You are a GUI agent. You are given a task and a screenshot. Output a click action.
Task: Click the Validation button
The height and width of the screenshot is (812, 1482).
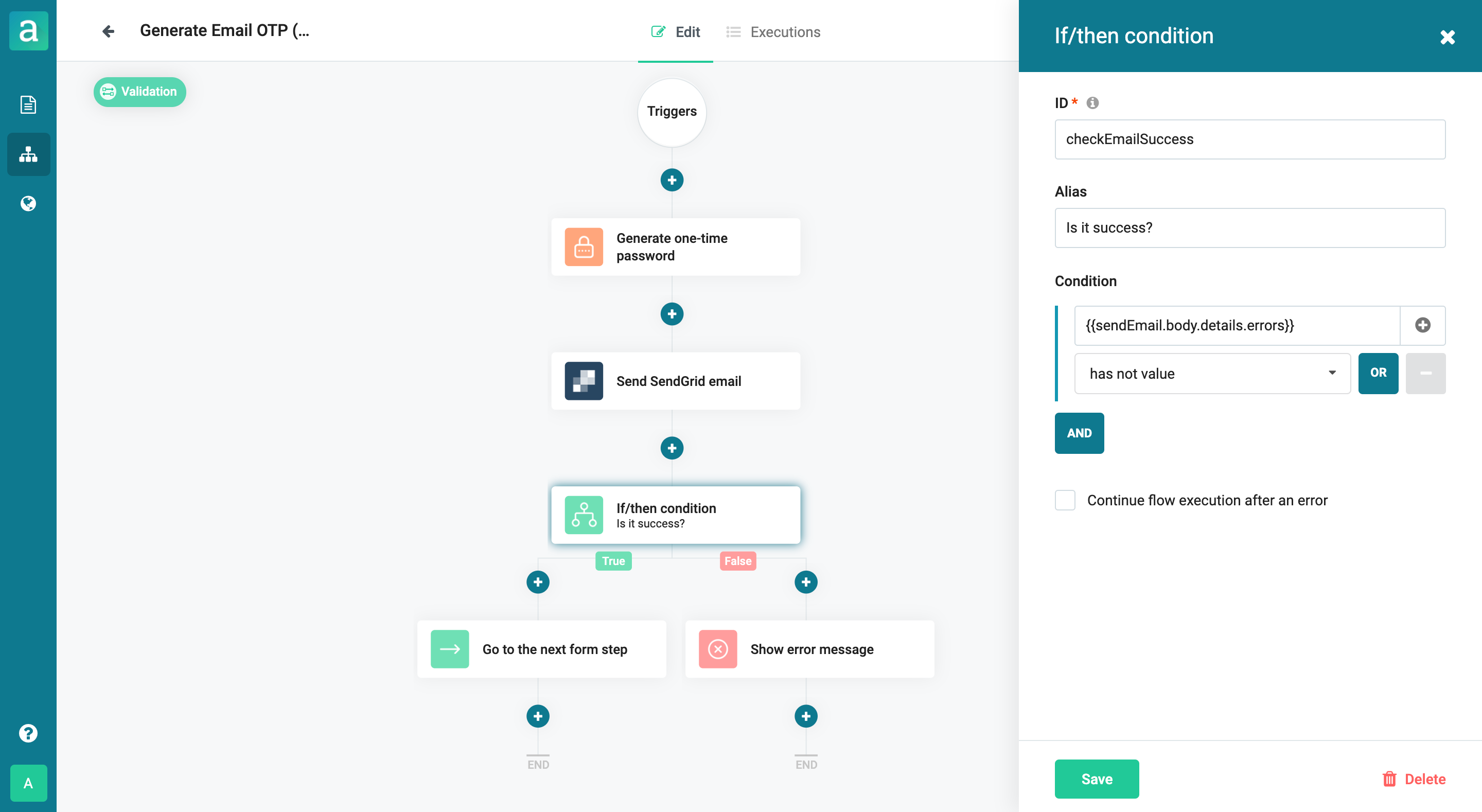pos(139,92)
